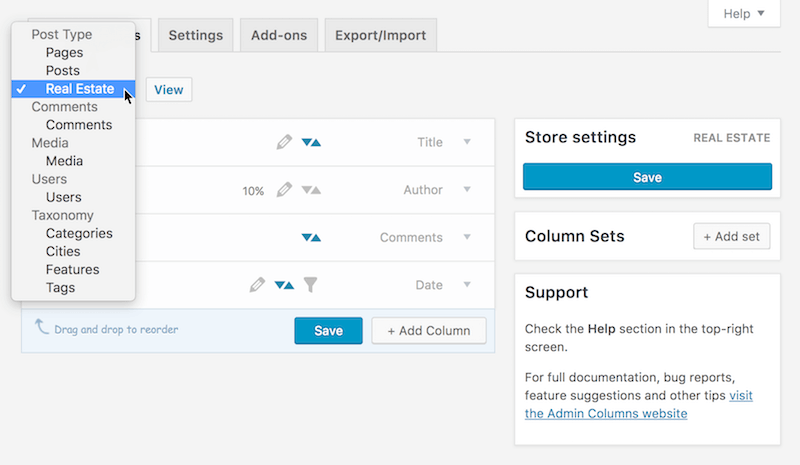Click the + Add Column button
The height and width of the screenshot is (465, 800).
pyautogui.click(x=429, y=331)
